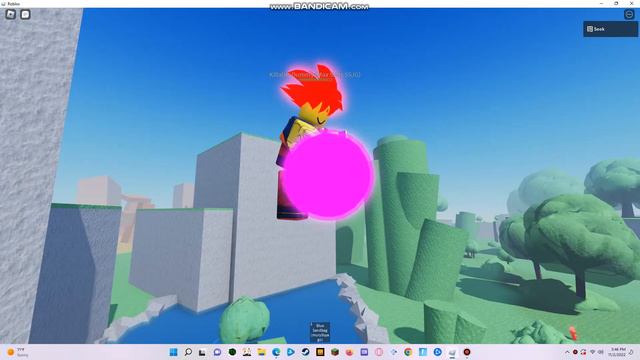The width and height of the screenshot is (640, 360).
Task: Open File Explorer from the taskbar
Action: coord(261,352)
